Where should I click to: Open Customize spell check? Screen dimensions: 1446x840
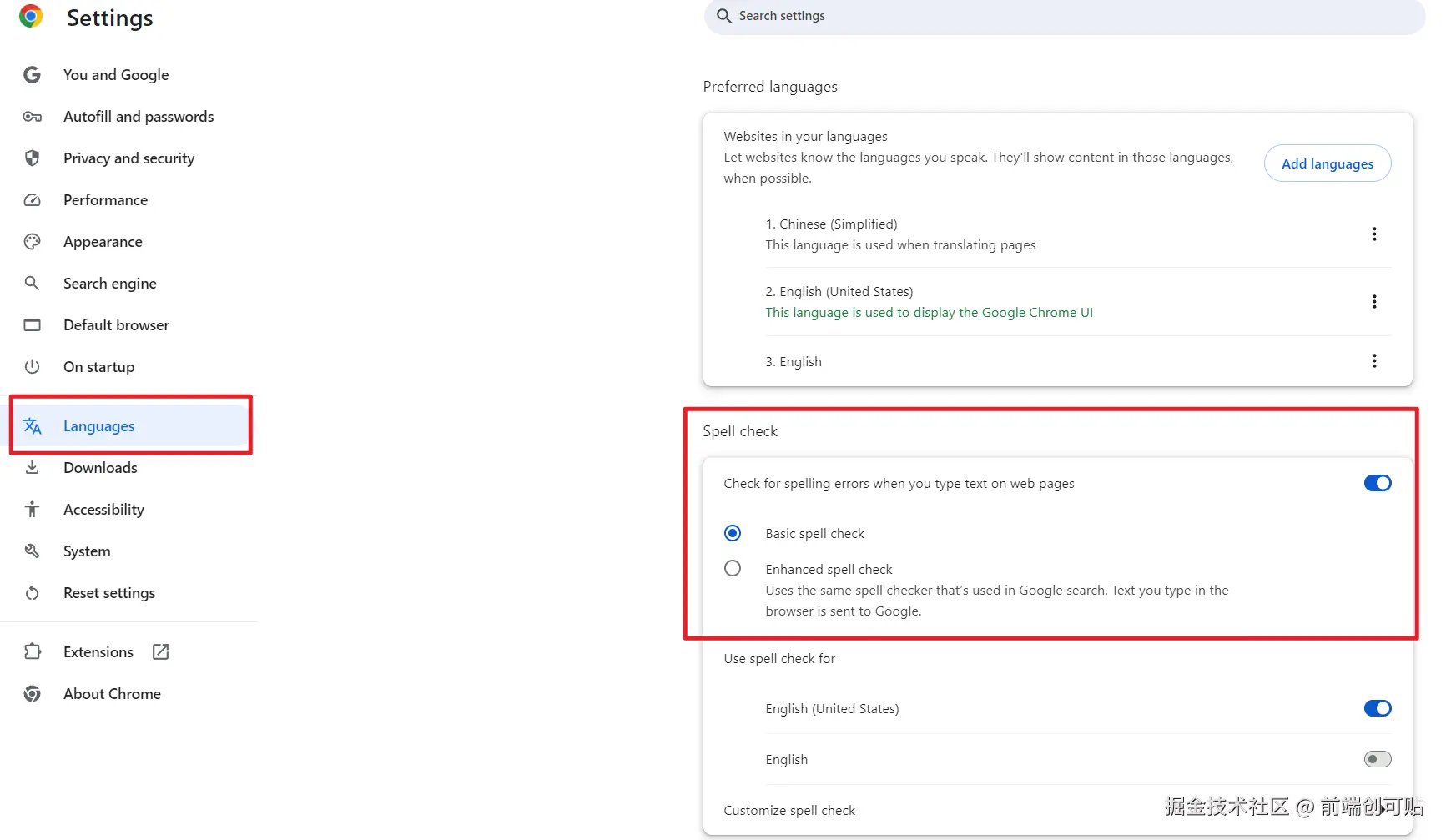(x=1057, y=811)
